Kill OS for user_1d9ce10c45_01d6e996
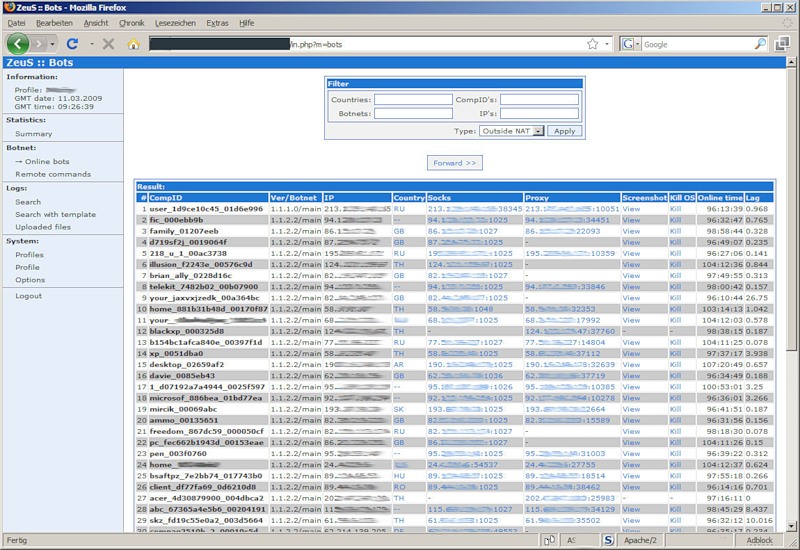The width and height of the screenshot is (800, 550). 676,209
